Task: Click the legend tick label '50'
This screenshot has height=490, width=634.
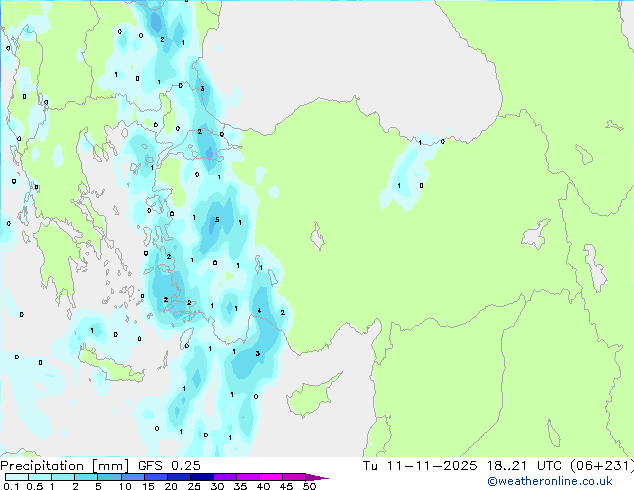Action: (309, 486)
